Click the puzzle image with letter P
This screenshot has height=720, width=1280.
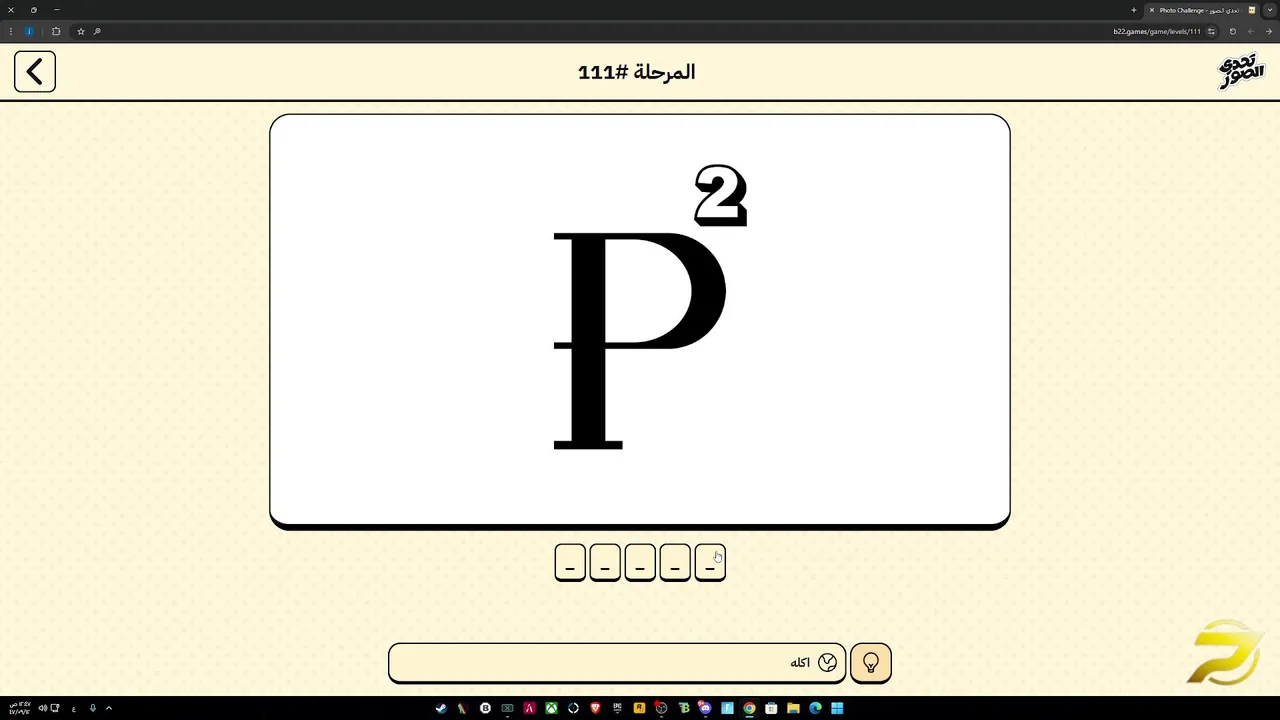coord(640,320)
